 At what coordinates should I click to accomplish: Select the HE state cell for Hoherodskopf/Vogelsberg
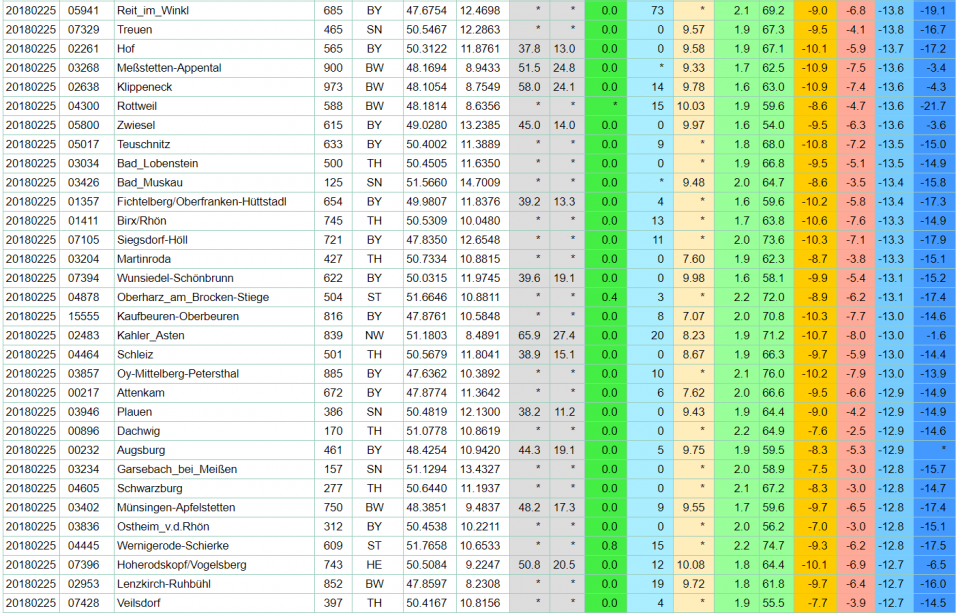point(374,565)
